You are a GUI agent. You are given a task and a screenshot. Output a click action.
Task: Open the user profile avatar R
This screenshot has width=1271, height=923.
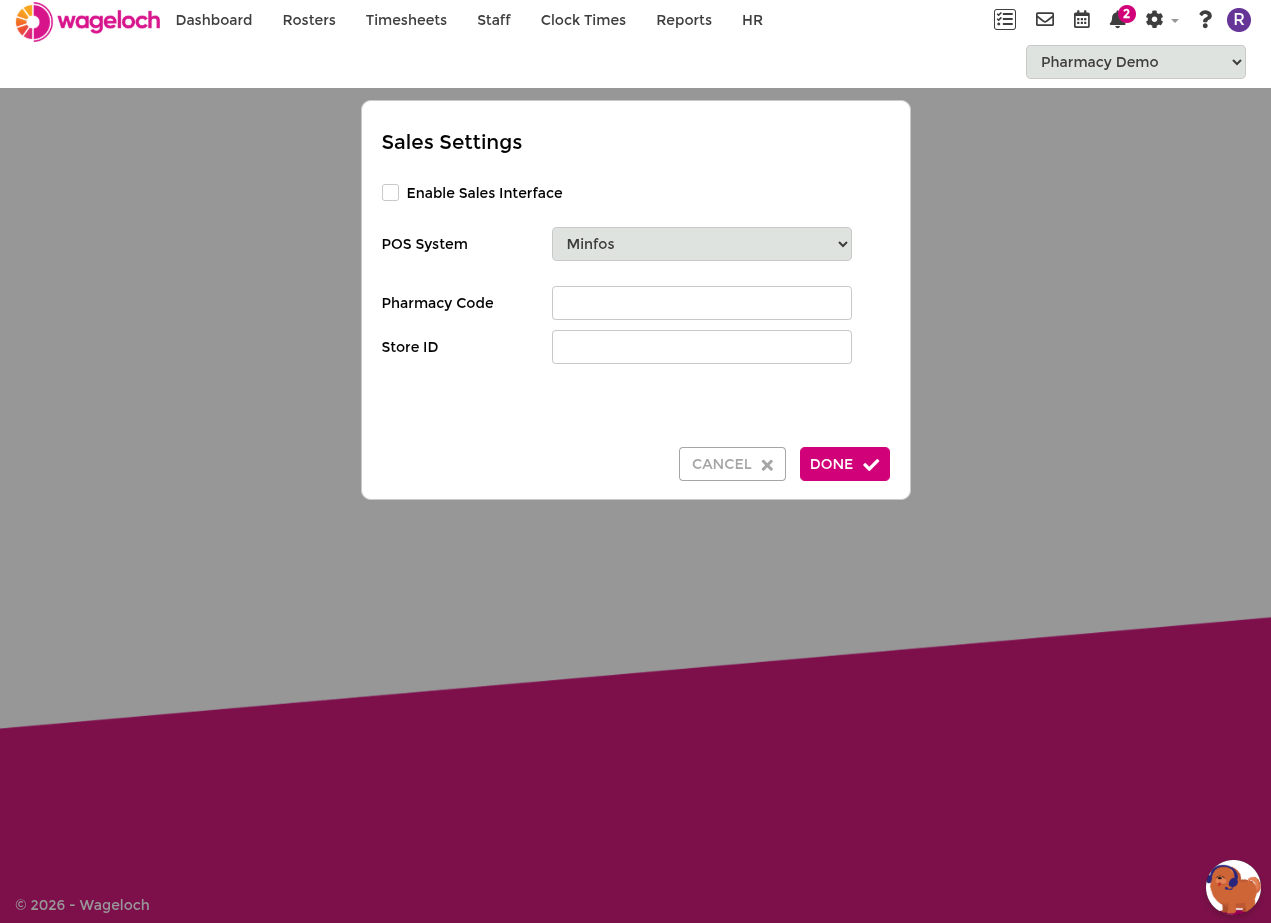tap(1239, 20)
